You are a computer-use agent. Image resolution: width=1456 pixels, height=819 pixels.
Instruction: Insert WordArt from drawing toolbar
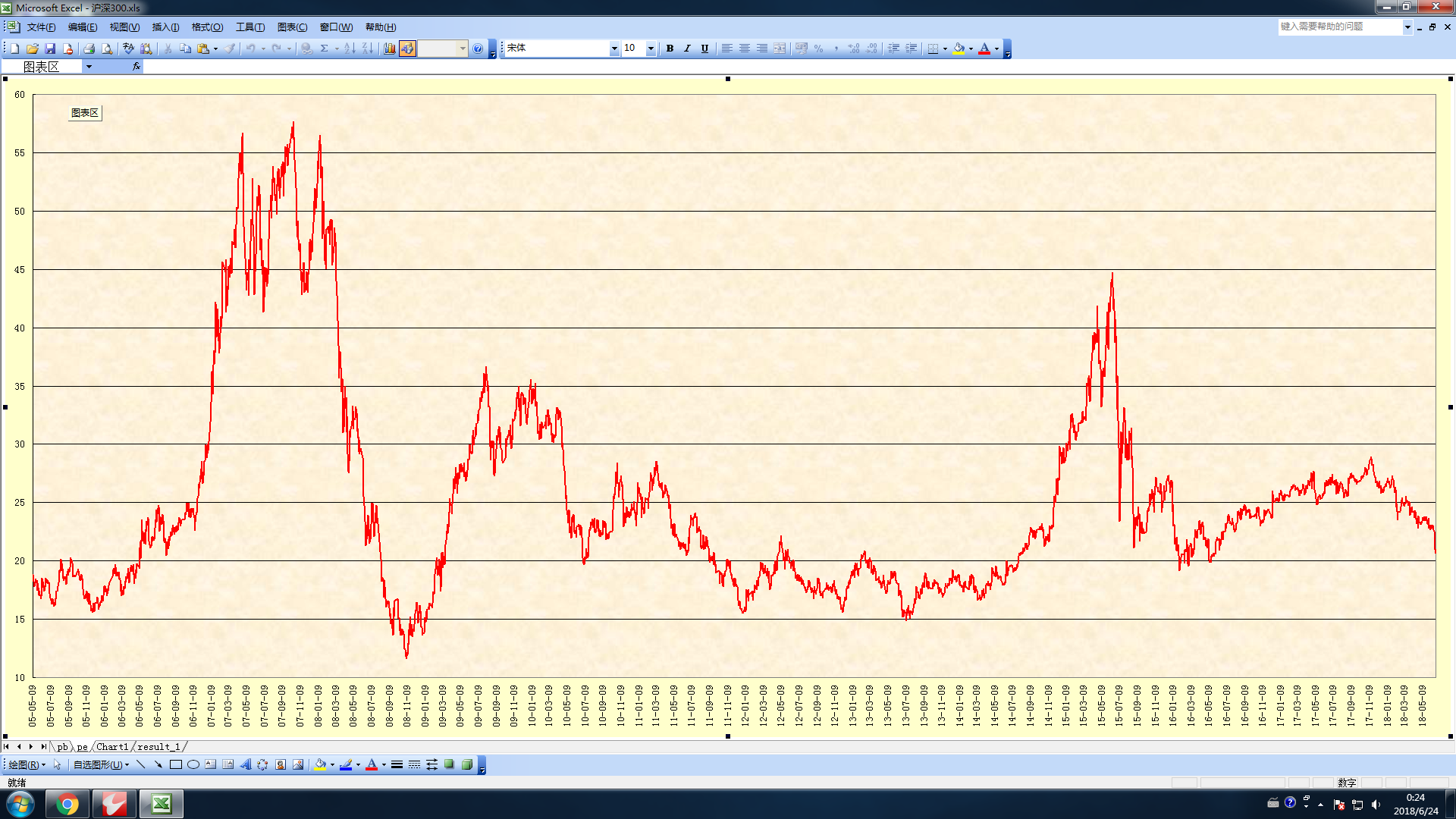(x=245, y=764)
